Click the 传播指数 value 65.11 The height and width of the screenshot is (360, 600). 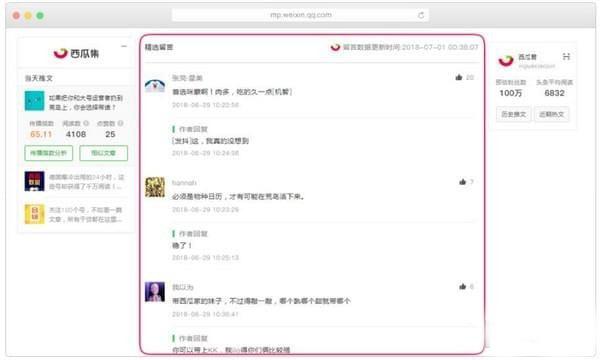[x=41, y=134]
